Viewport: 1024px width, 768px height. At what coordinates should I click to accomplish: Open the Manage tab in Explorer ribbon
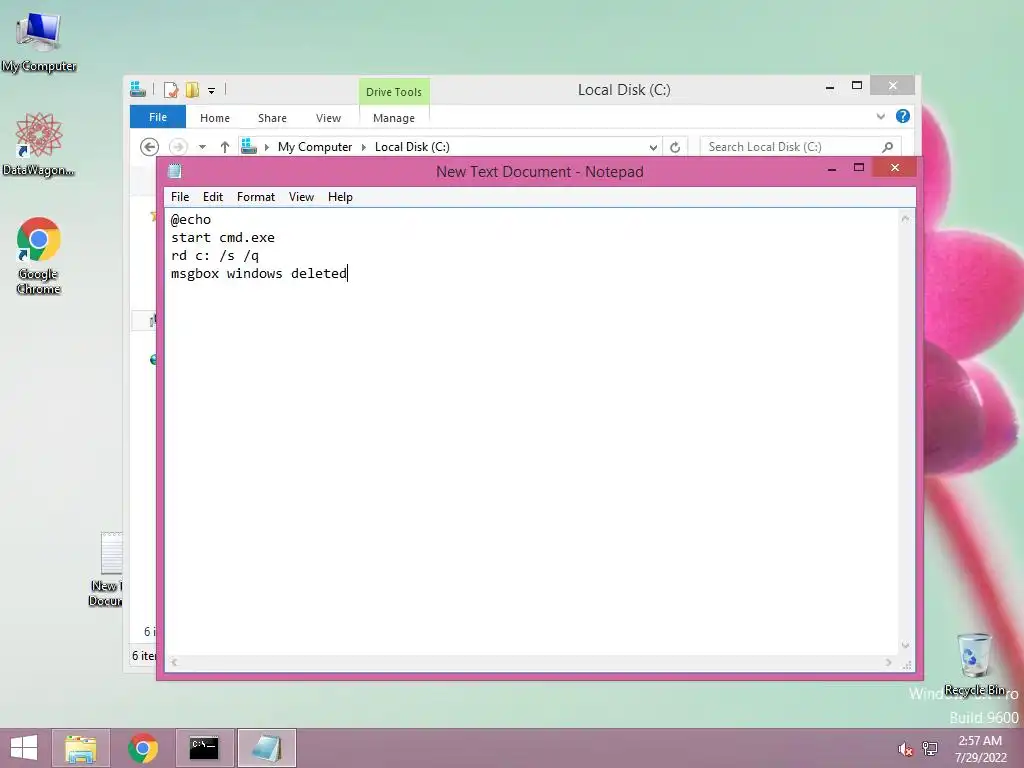394,118
